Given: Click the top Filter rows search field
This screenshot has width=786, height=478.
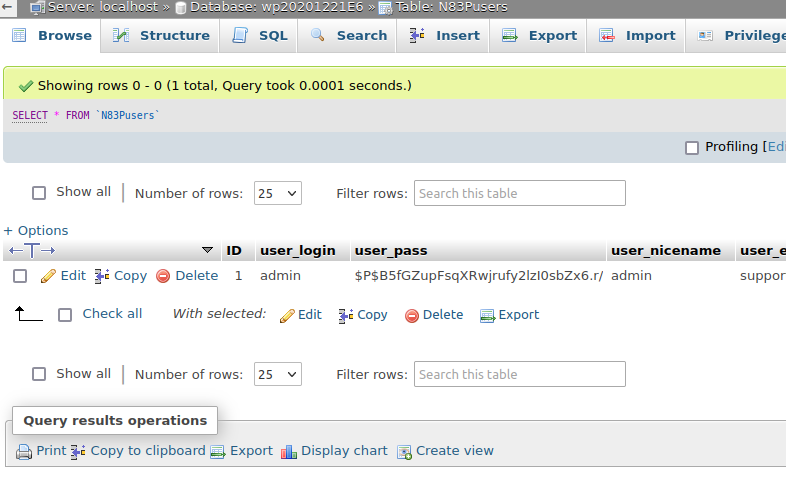Looking at the screenshot, I should [519, 193].
